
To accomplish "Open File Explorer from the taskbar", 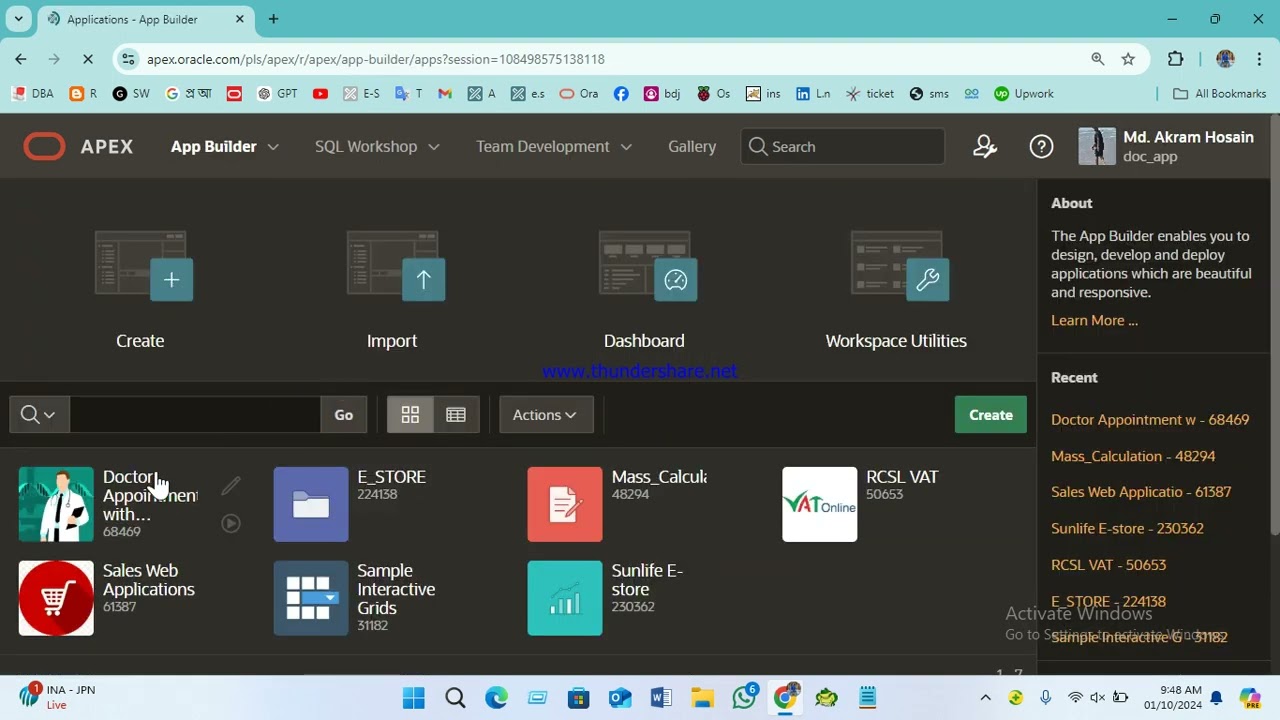I will pyautogui.click(x=702, y=698).
